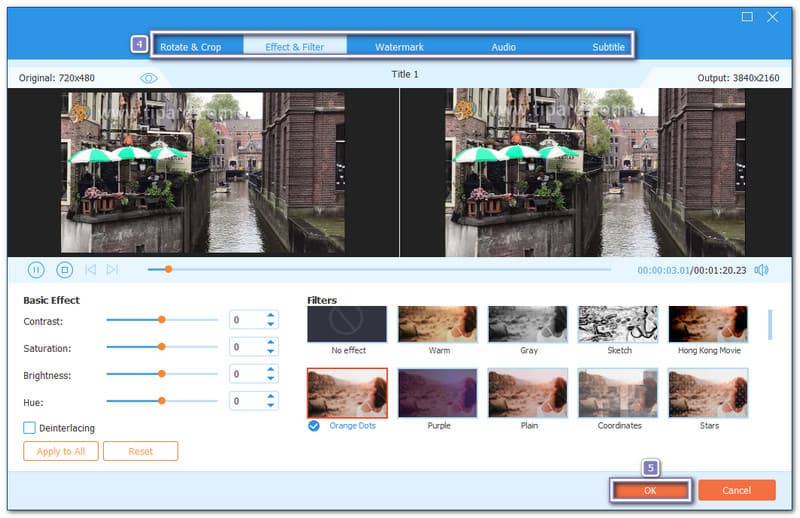Click the Saturation slider handle
Viewport: 800px width, 518px height.
(161, 347)
